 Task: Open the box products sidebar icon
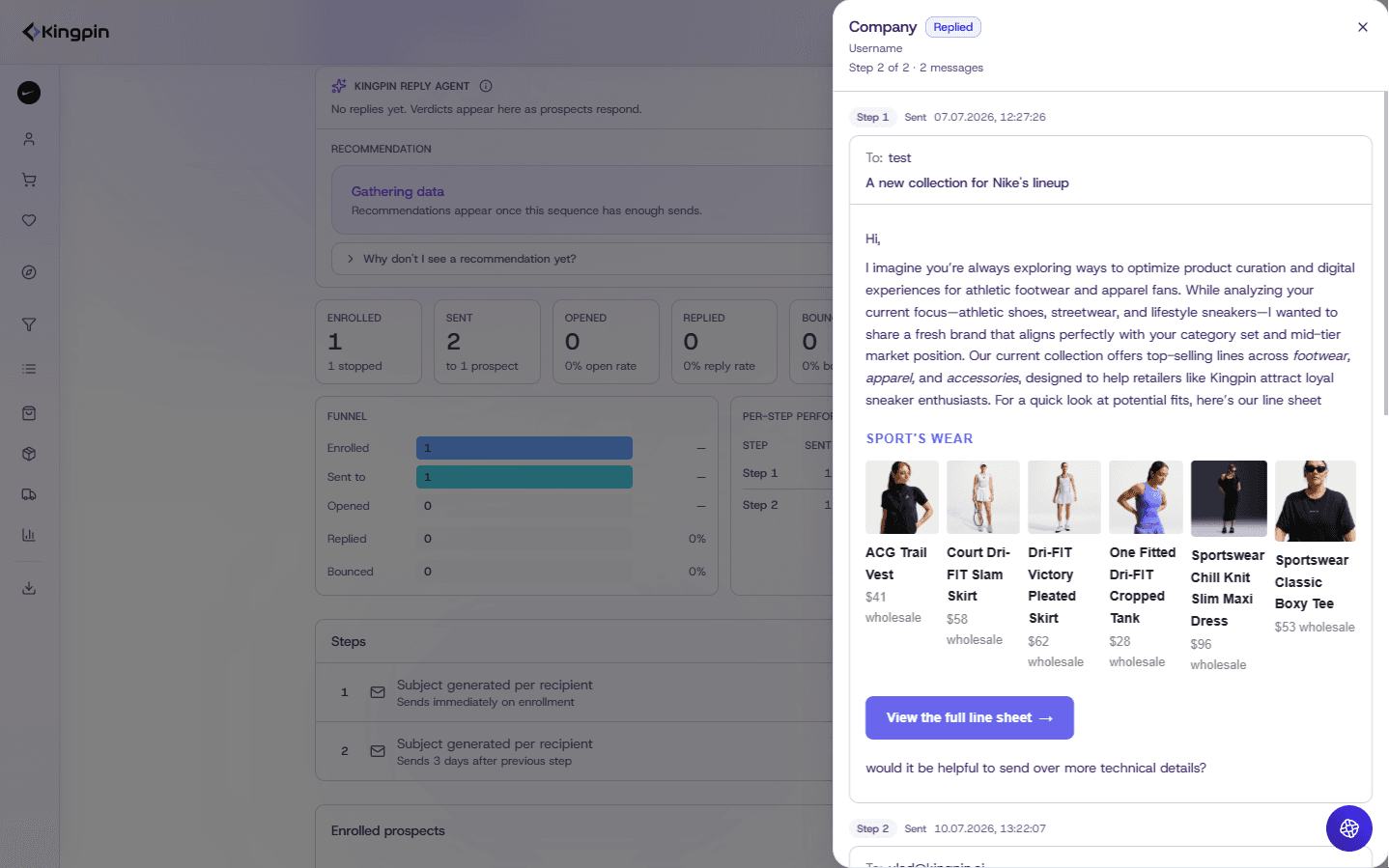click(x=29, y=454)
